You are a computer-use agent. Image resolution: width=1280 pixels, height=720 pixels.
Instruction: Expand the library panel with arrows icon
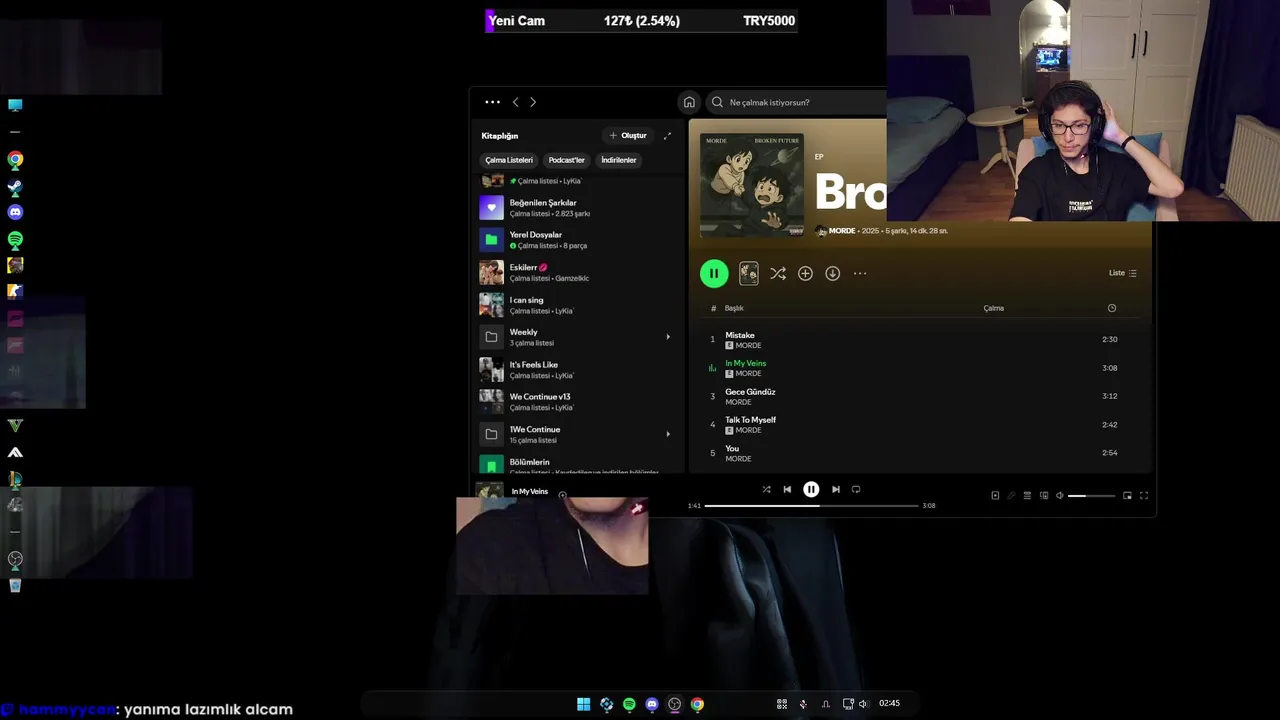[667, 135]
